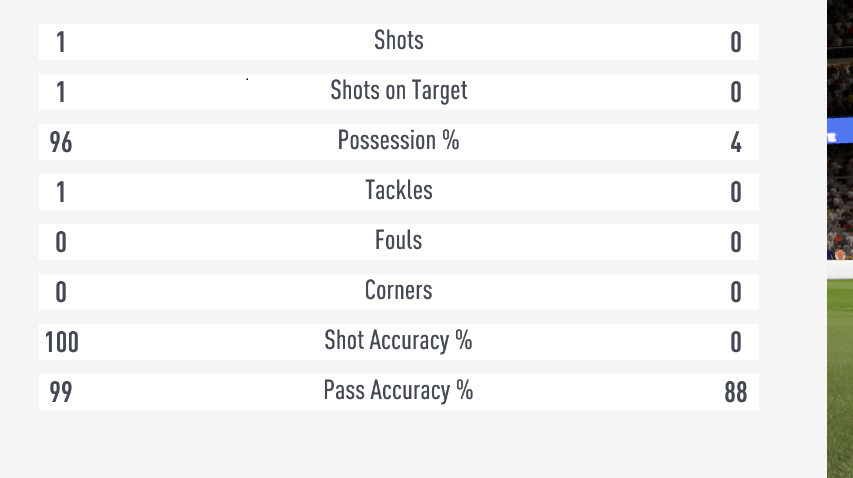Click the Possession % label
853x478 pixels.
398,140
